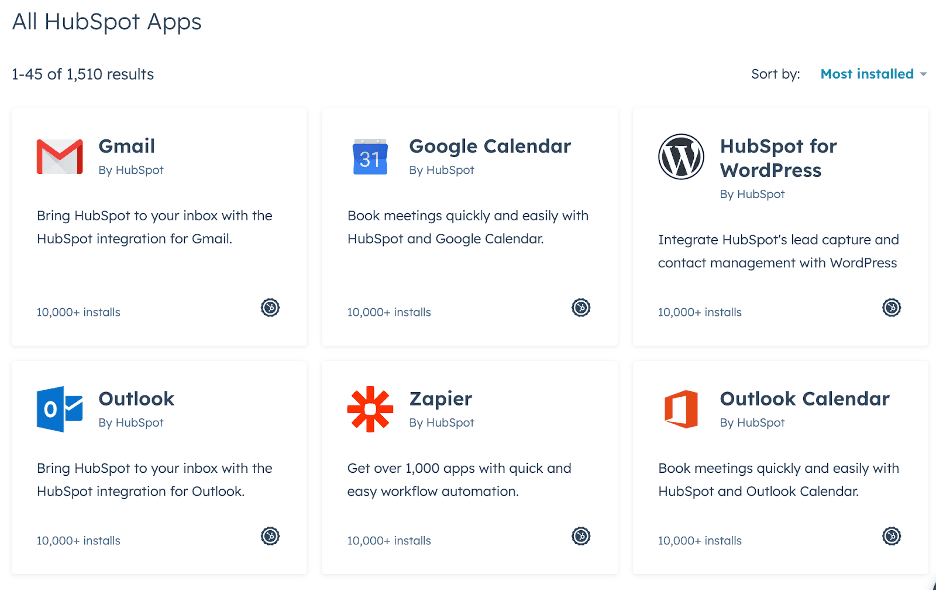
Task: Click the Zapier orange asterisk icon
Action: (370, 409)
